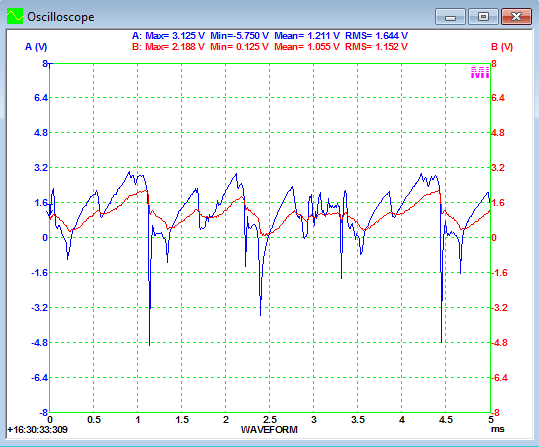Image resolution: width=539 pixels, height=447 pixels.
Task: Click the 'WAVEFORM' label below the plot
Action: tap(269, 429)
